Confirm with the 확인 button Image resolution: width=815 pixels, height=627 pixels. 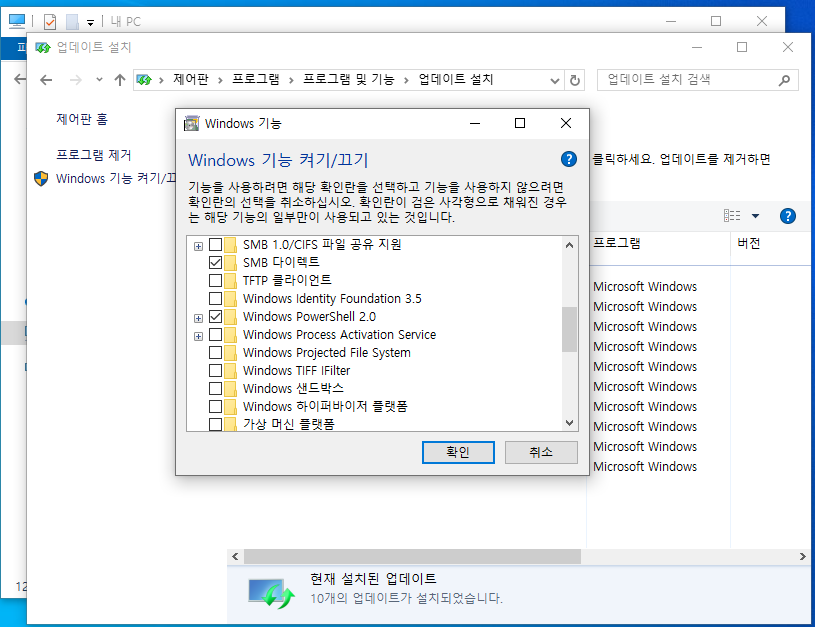458,452
